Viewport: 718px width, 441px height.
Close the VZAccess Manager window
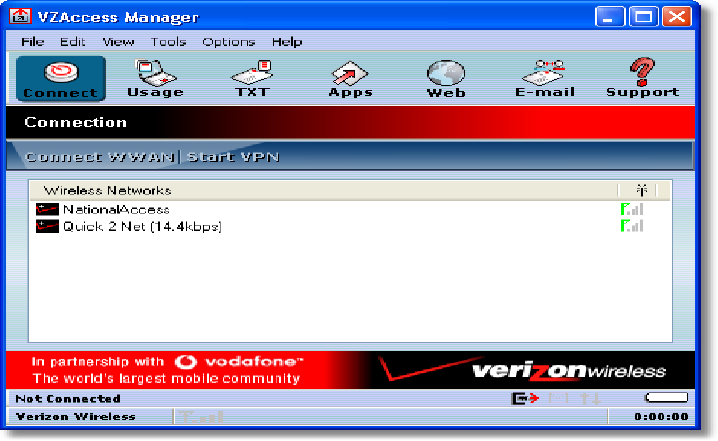[677, 17]
